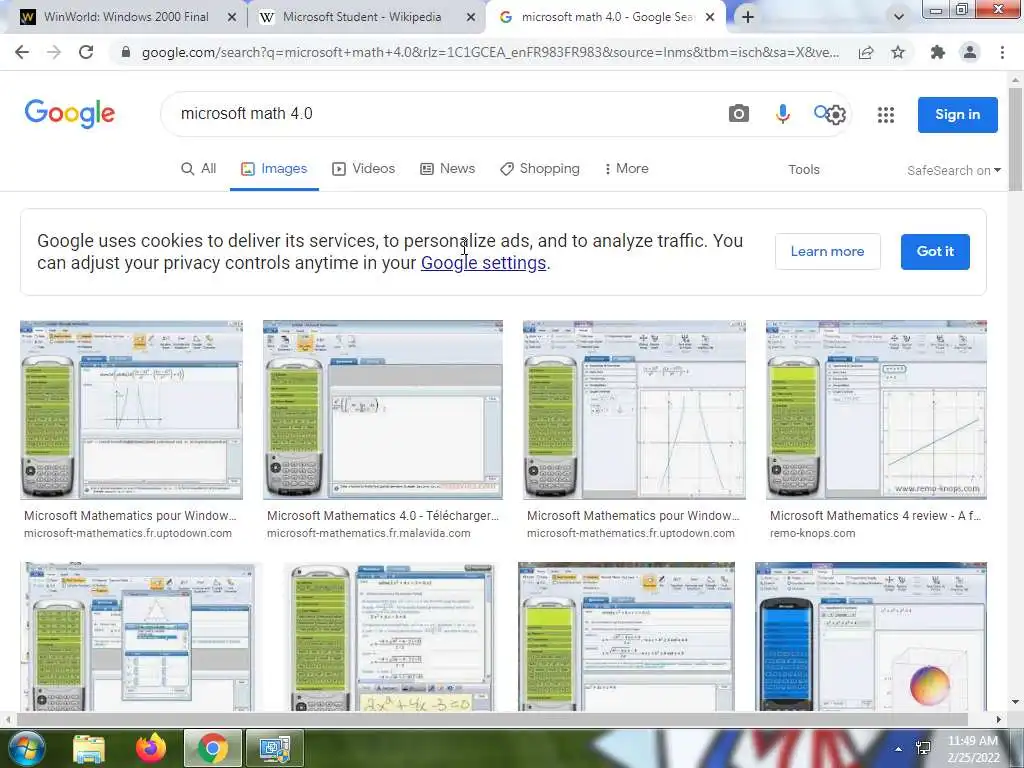The image size is (1024, 768).
Task: Launch Firefox from the taskbar
Action: coord(151,748)
